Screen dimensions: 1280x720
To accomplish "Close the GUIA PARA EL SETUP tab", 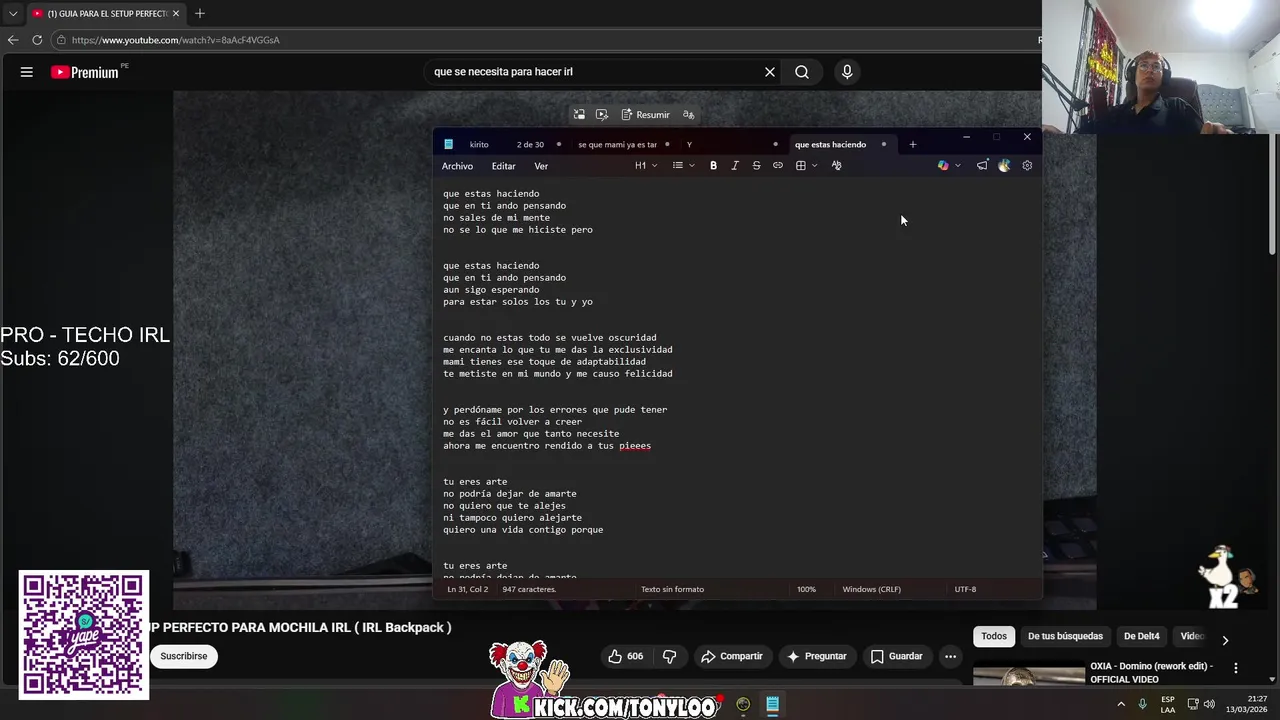I will 176,13.
